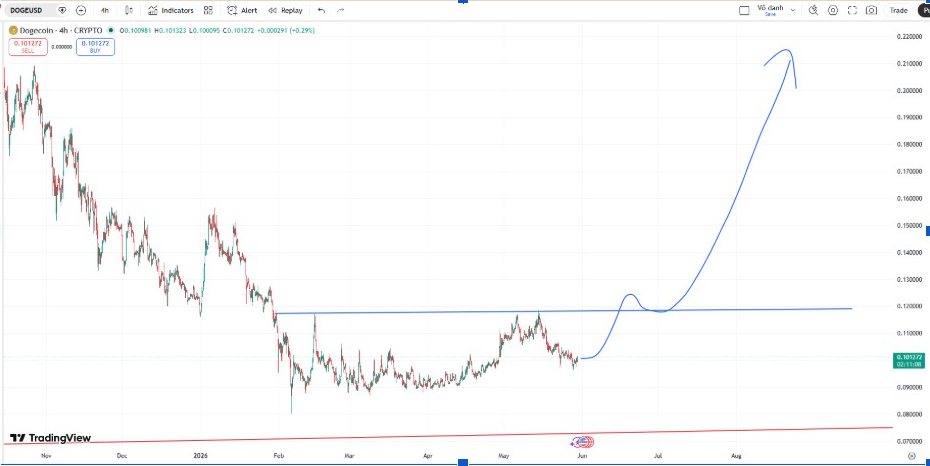Open chart settings hexagon icon
The height and width of the screenshot is (466, 930).
click(833, 10)
